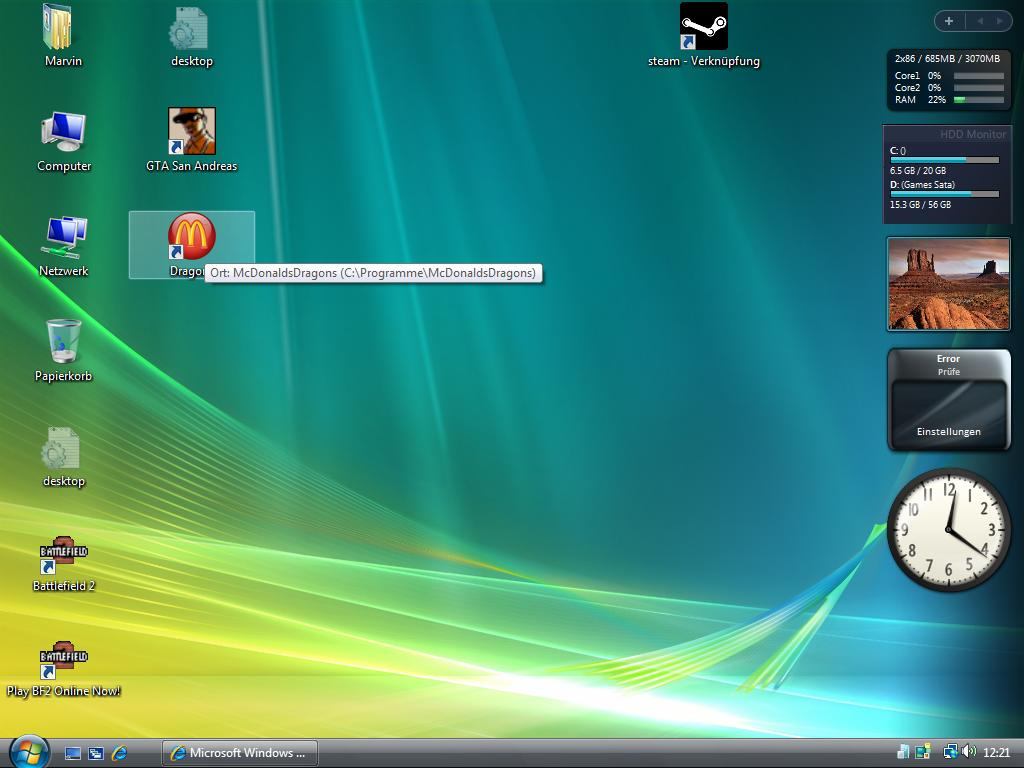1024x768 pixels.
Task: Open the volume speaker tray icon
Action: (x=969, y=752)
